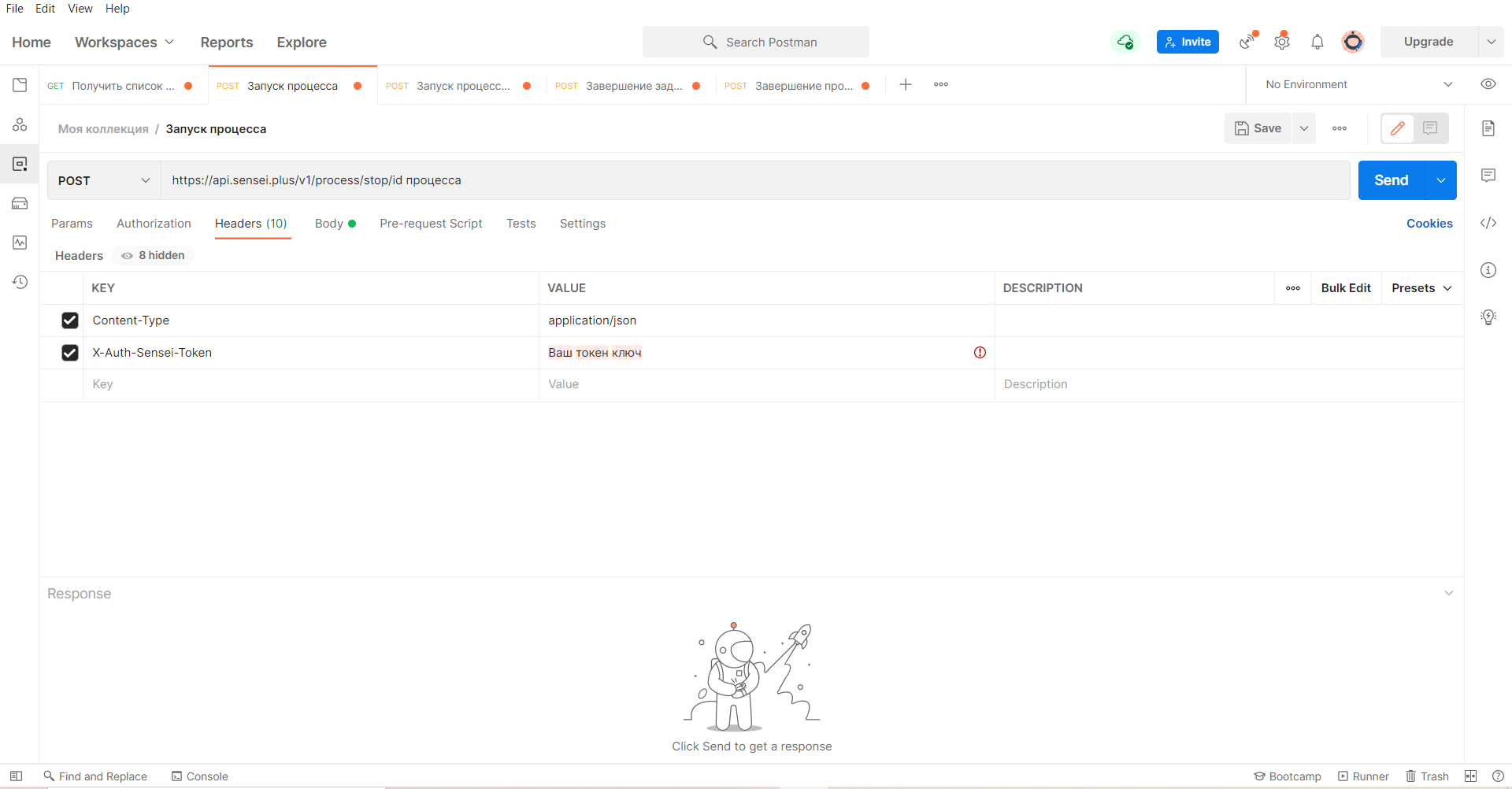Open environment quick look eye icon

coord(1488,84)
